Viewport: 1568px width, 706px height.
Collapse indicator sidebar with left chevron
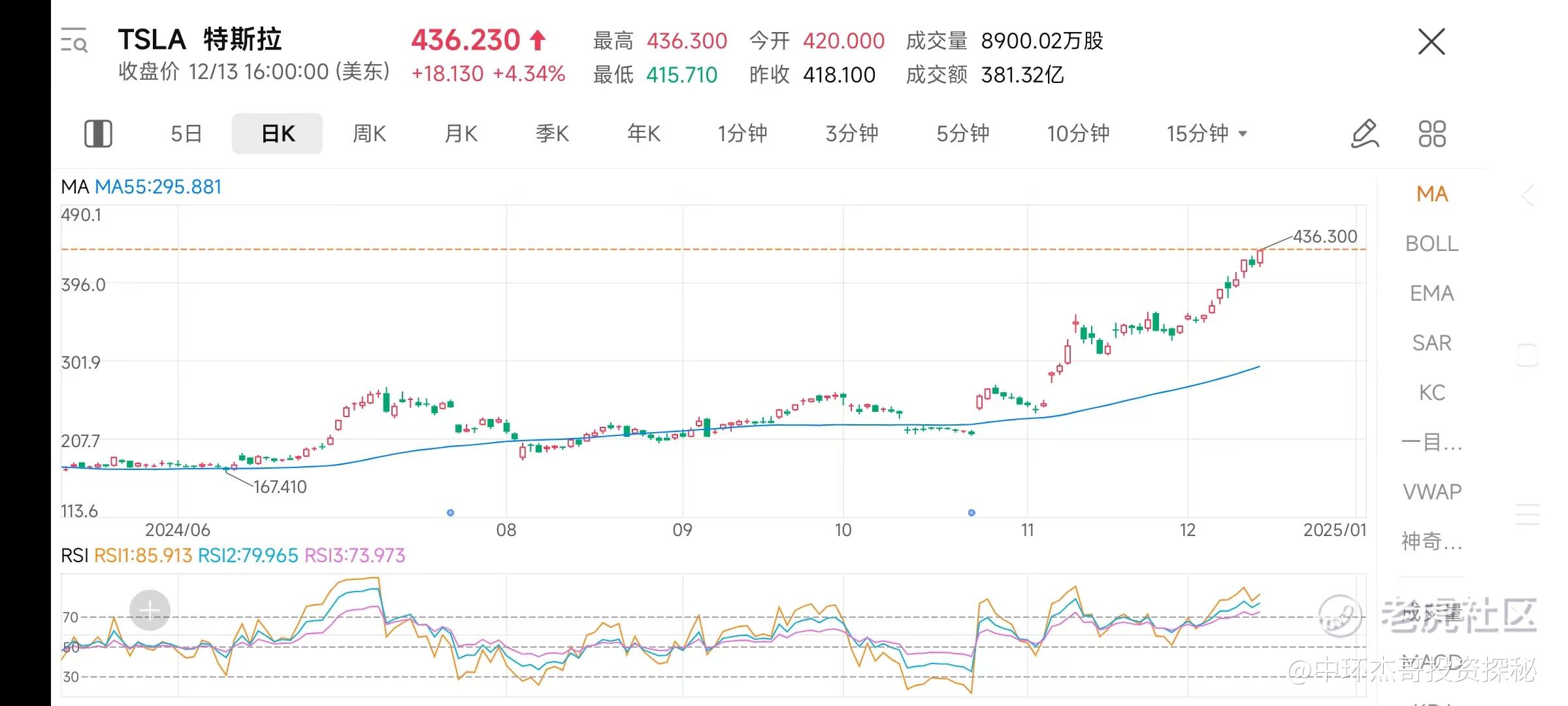[x=1527, y=195]
